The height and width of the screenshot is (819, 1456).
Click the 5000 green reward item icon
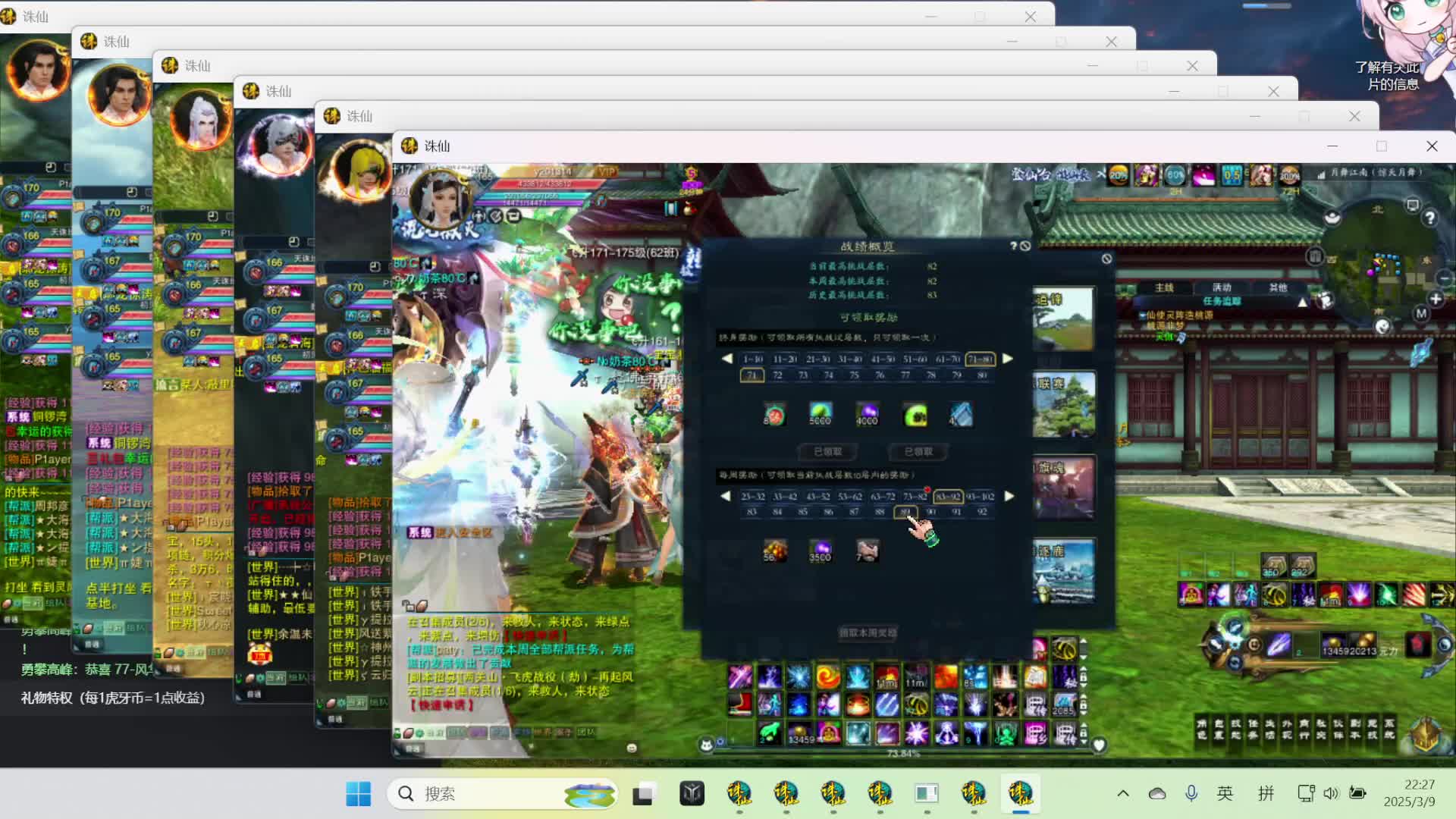click(821, 414)
